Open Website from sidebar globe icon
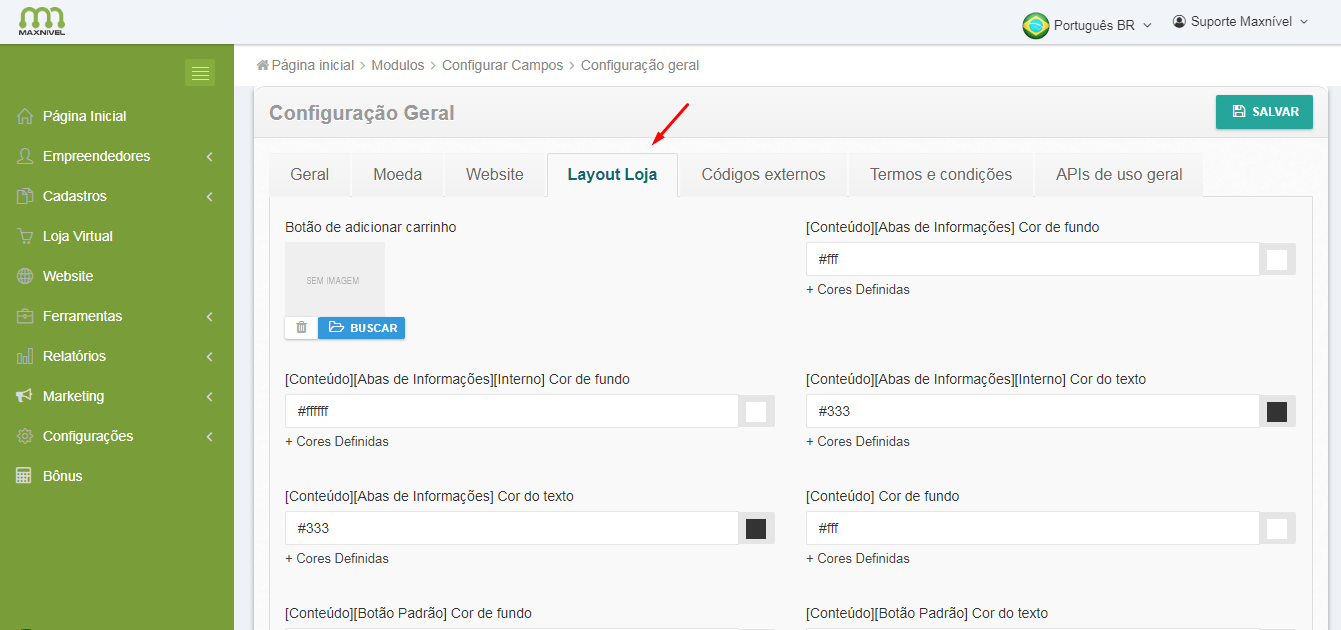Viewport: 1341px width, 630px height. 25,277
